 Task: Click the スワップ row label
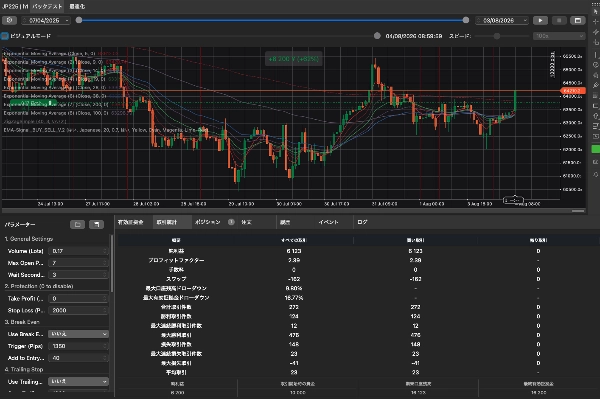[x=176, y=279]
